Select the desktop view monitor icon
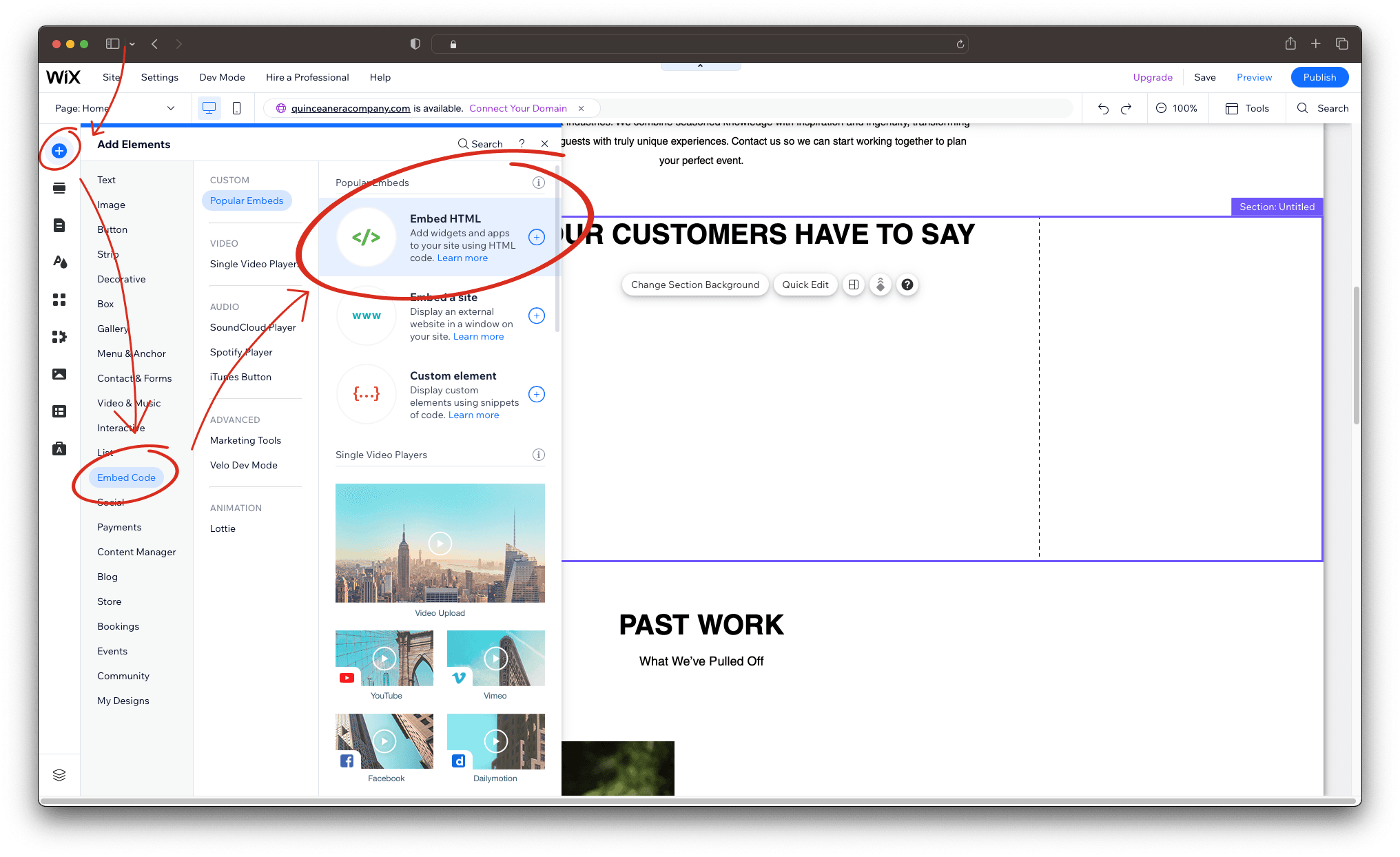The width and height of the screenshot is (1400, 857). click(x=209, y=107)
